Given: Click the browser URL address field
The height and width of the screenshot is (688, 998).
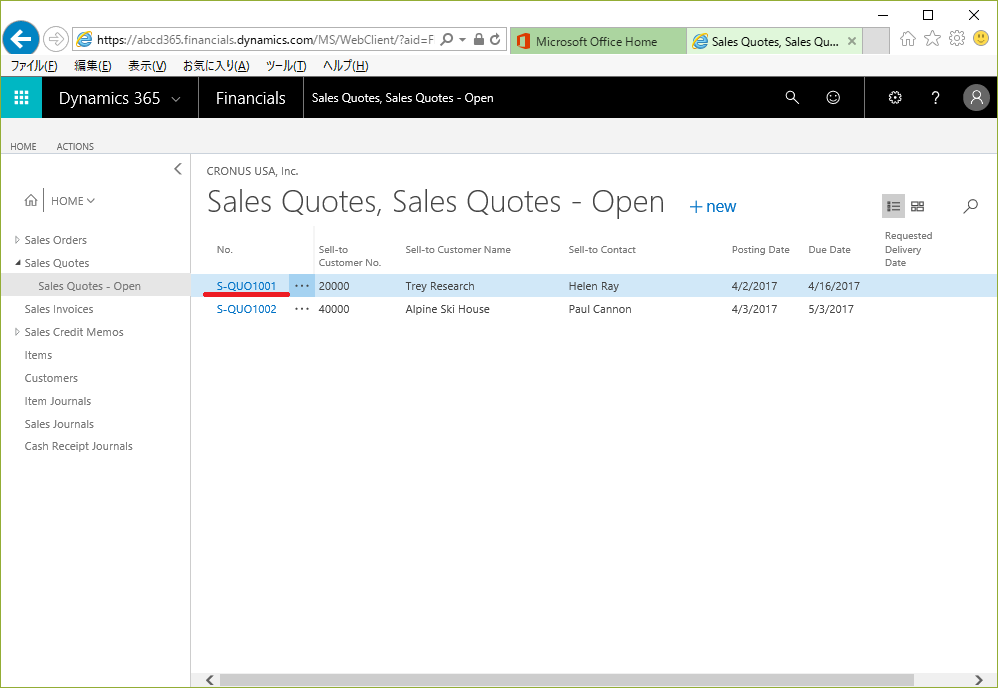Looking at the screenshot, I should [264, 39].
